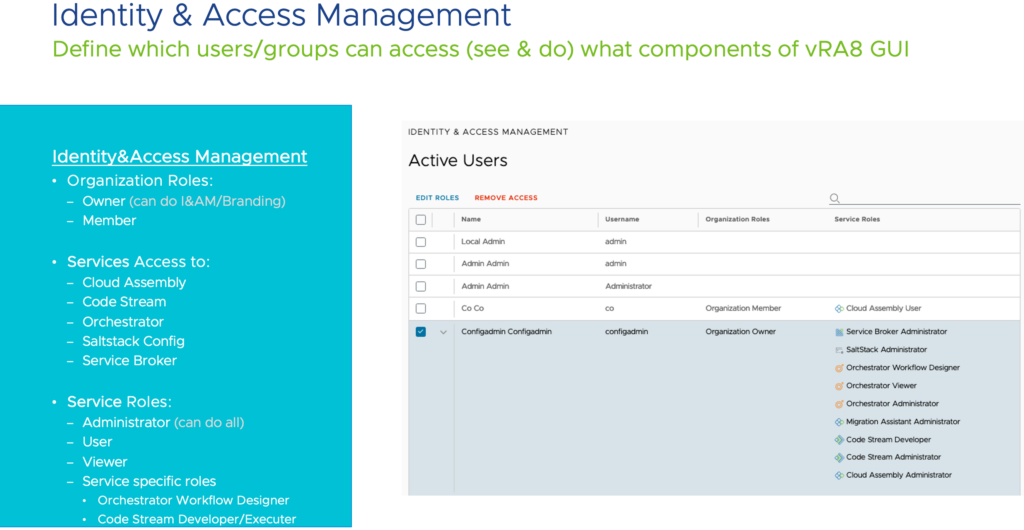This screenshot has height=530, width=1024.
Task: Check the Administrator username row checkbox
Action: click(421, 287)
